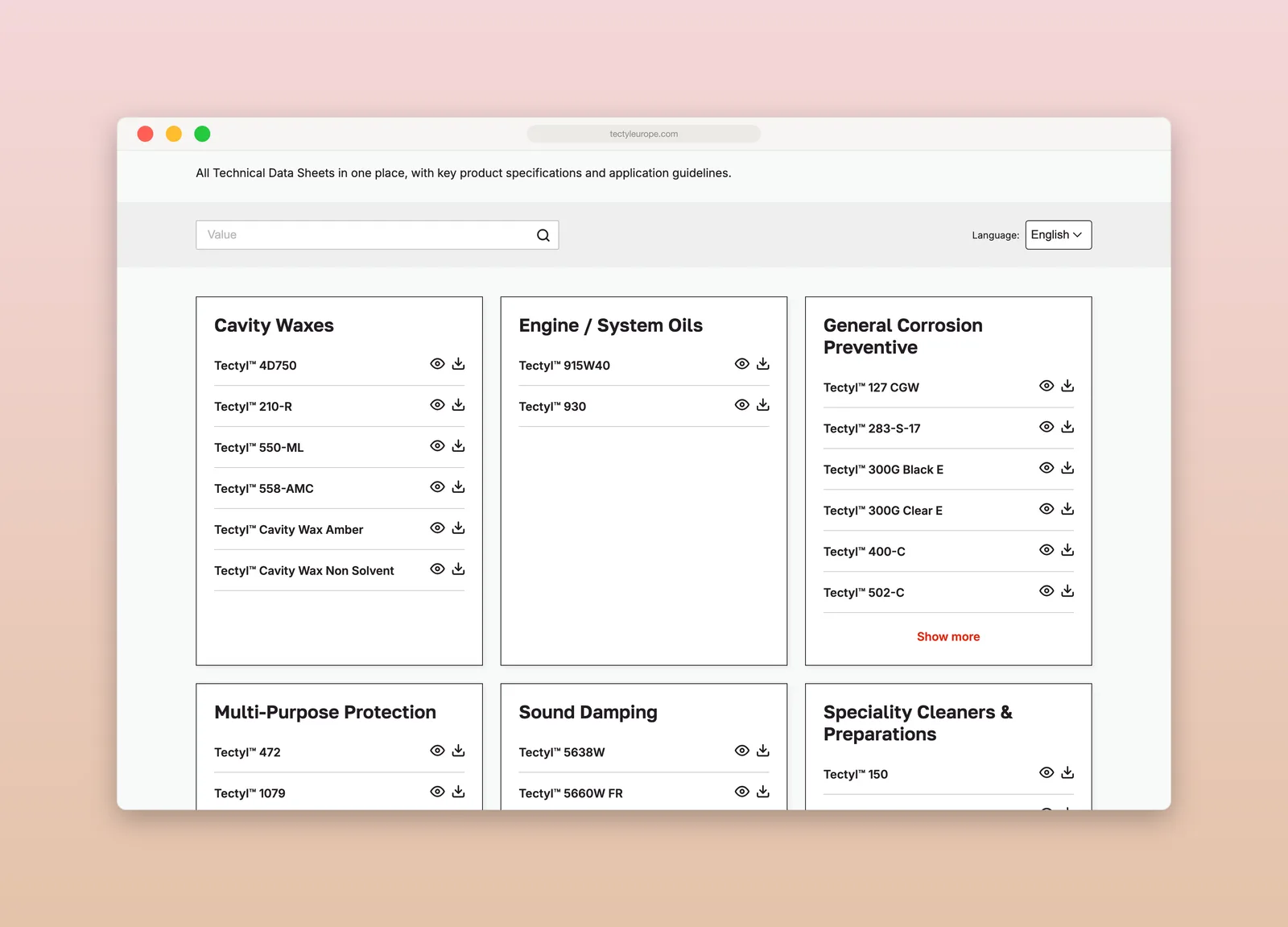Preview Tectyl 127 CGW eye icon

pos(1046,386)
